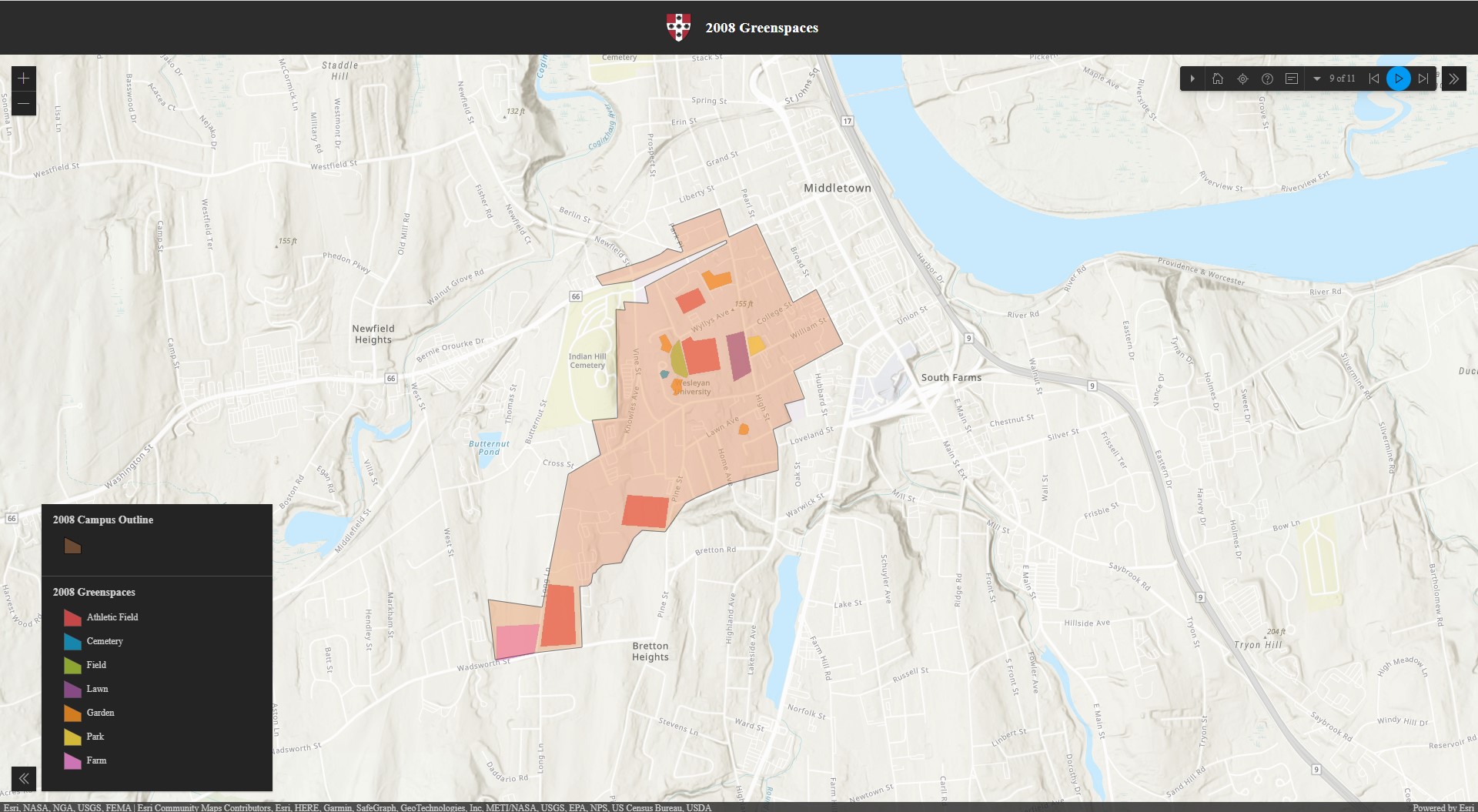
Task: Click the green field polygon on campus
Action: [677, 359]
